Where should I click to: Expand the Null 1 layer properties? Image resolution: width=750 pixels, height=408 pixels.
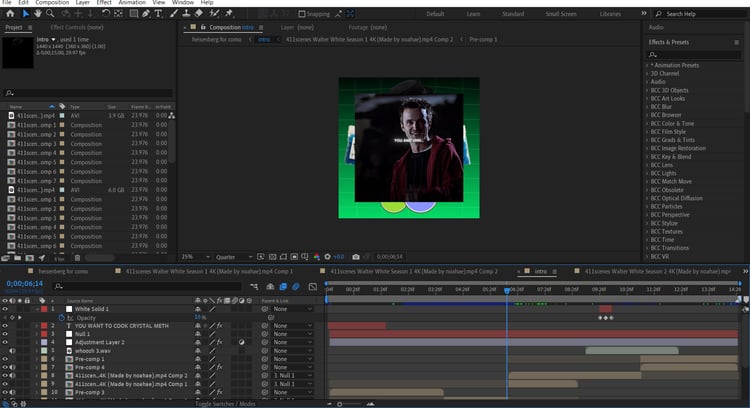[x=37, y=334]
